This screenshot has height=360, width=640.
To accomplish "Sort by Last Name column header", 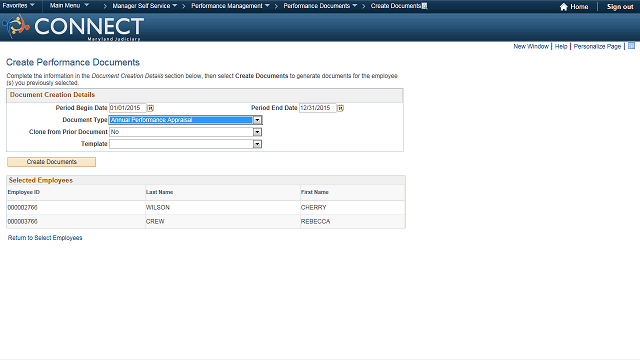I will click(159, 192).
